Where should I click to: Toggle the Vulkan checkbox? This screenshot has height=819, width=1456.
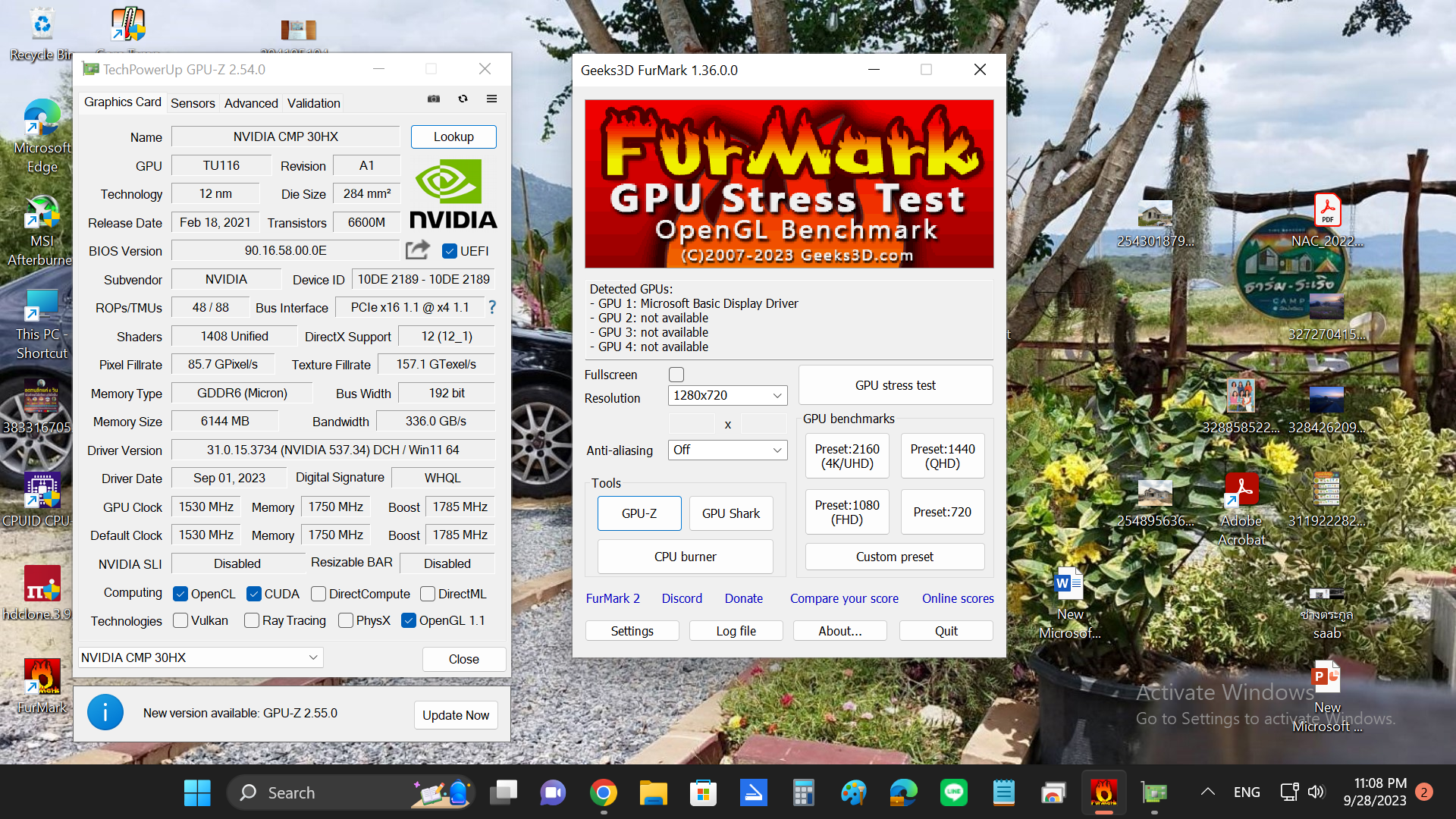tap(180, 620)
